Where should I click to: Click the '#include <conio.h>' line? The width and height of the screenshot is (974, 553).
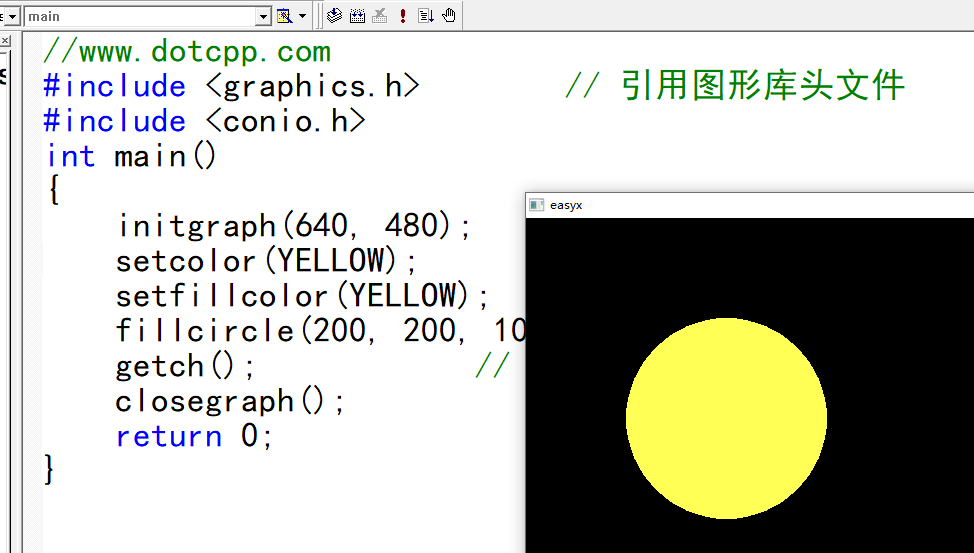pyautogui.click(x=204, y=121)
